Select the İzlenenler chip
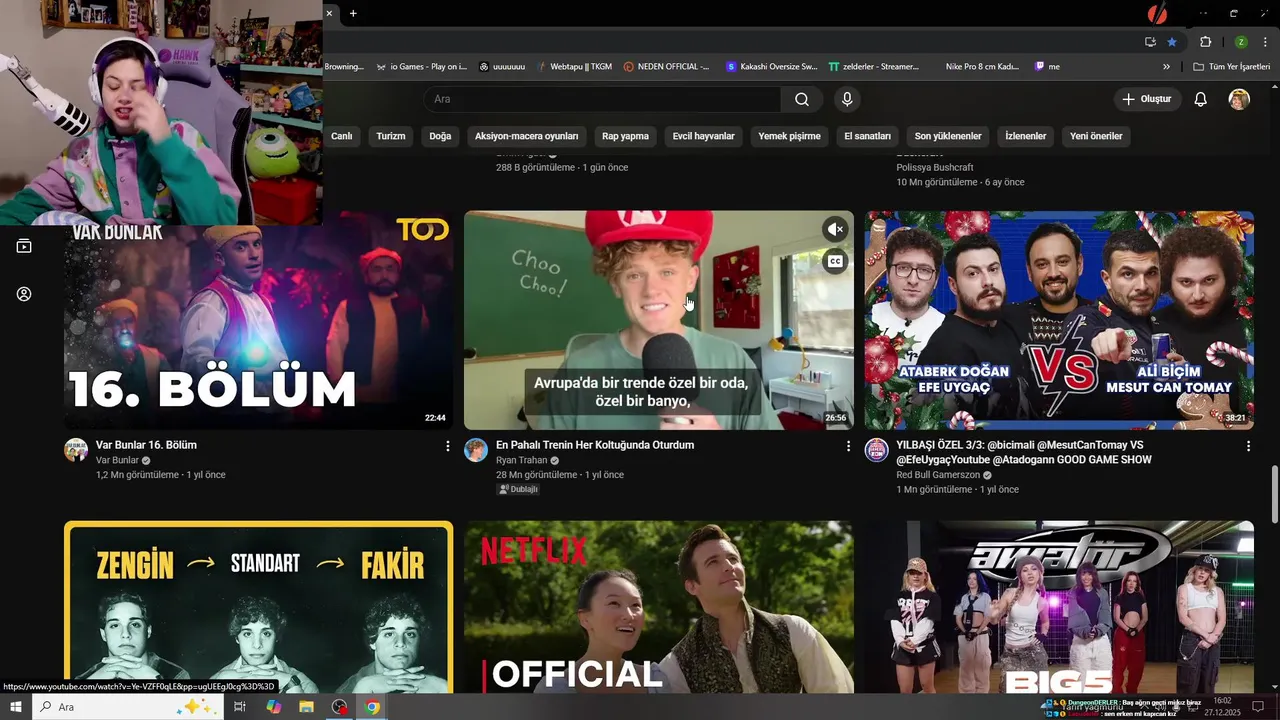The width and height of the screenshot is (1280, 720). tap(1025, 136)
